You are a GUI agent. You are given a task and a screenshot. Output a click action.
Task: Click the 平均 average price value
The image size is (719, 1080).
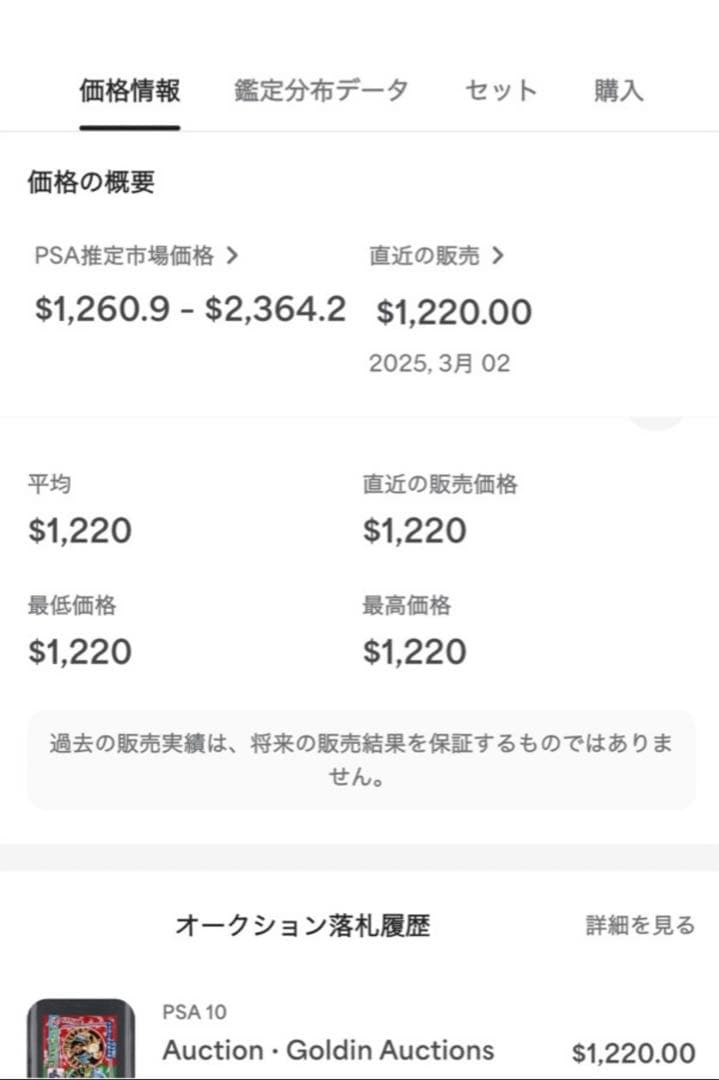pyautogui.click(x=78, y=530)
